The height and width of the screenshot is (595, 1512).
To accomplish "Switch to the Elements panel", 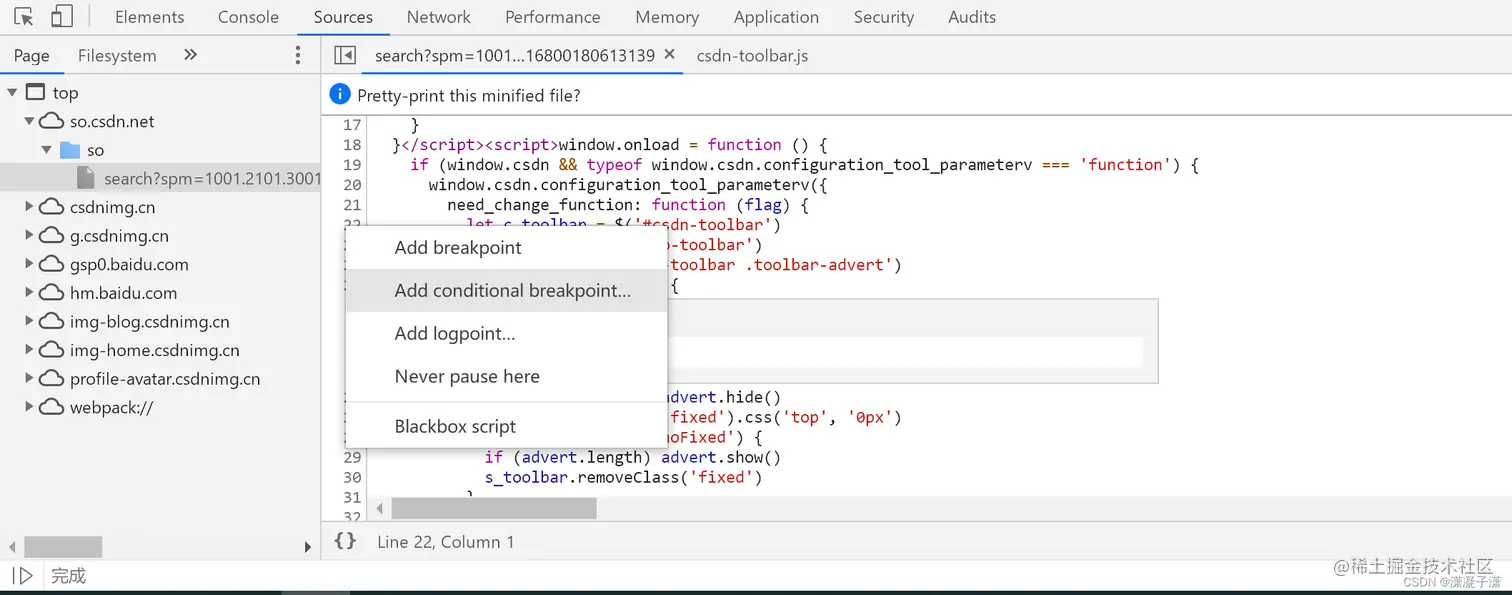I will click(149, 17).
